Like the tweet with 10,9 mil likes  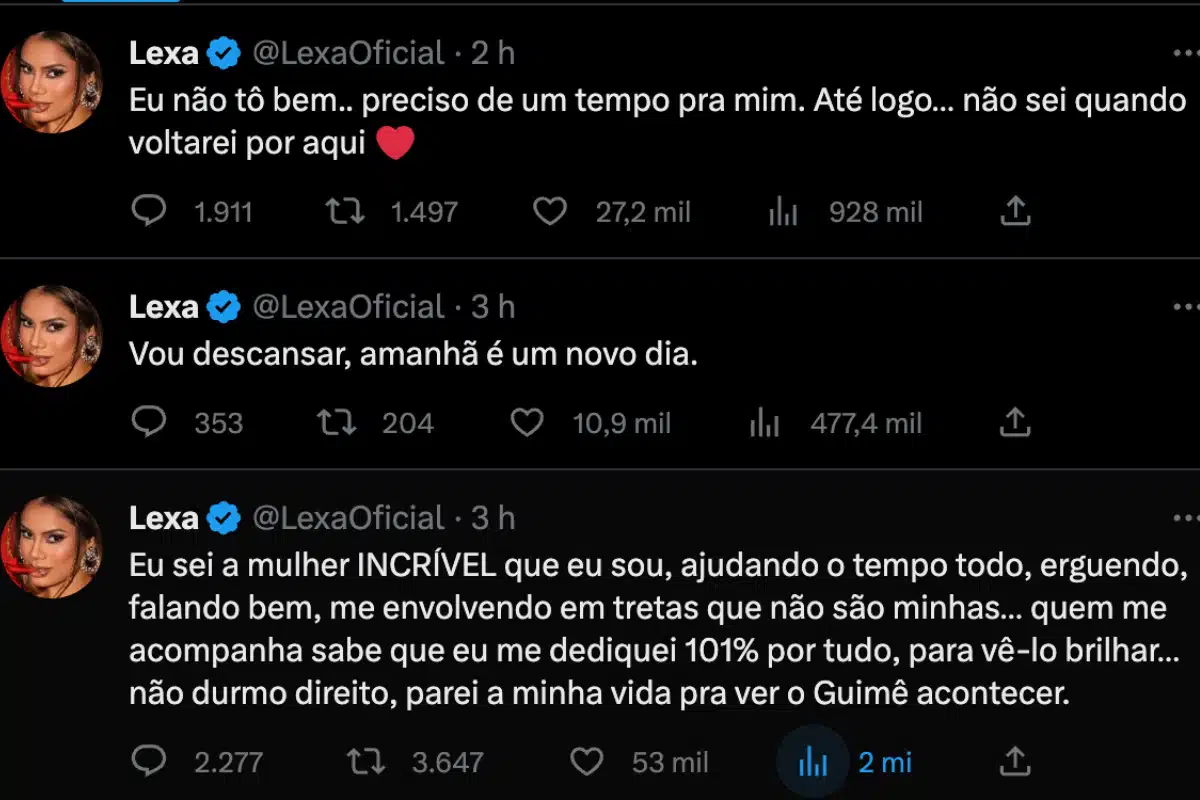click(528, 422)
